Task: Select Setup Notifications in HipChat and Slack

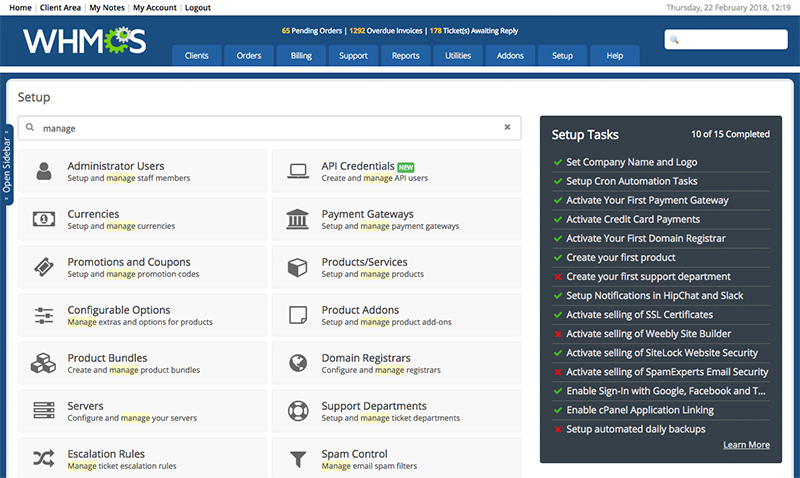Action: pos(655,296)
